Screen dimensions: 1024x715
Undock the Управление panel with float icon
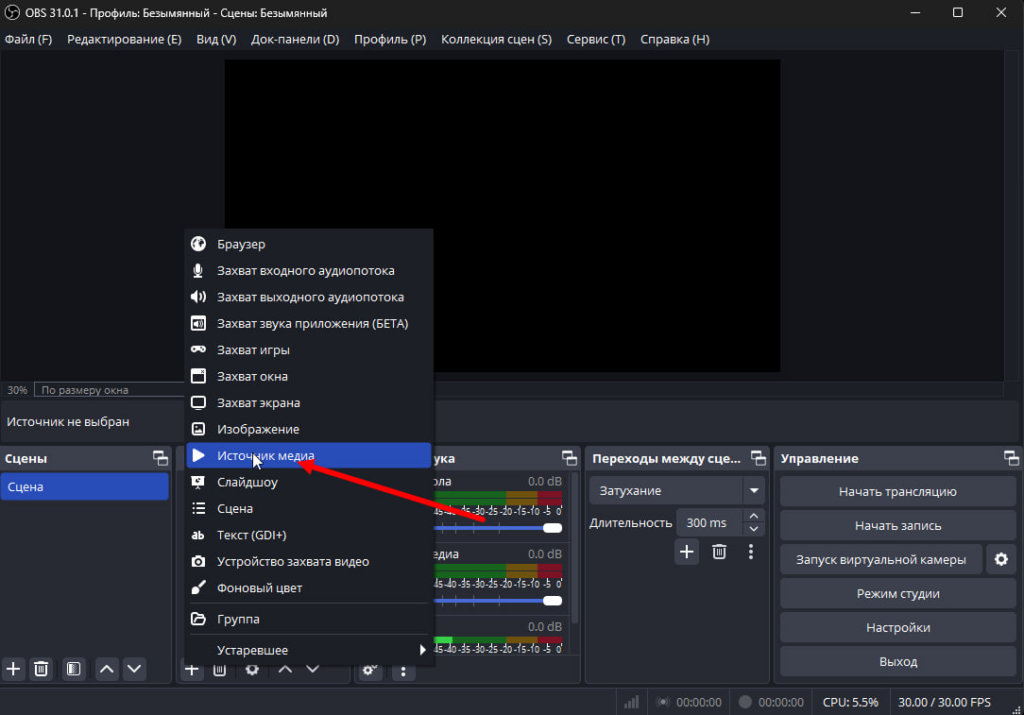(x=1012, y=458)
